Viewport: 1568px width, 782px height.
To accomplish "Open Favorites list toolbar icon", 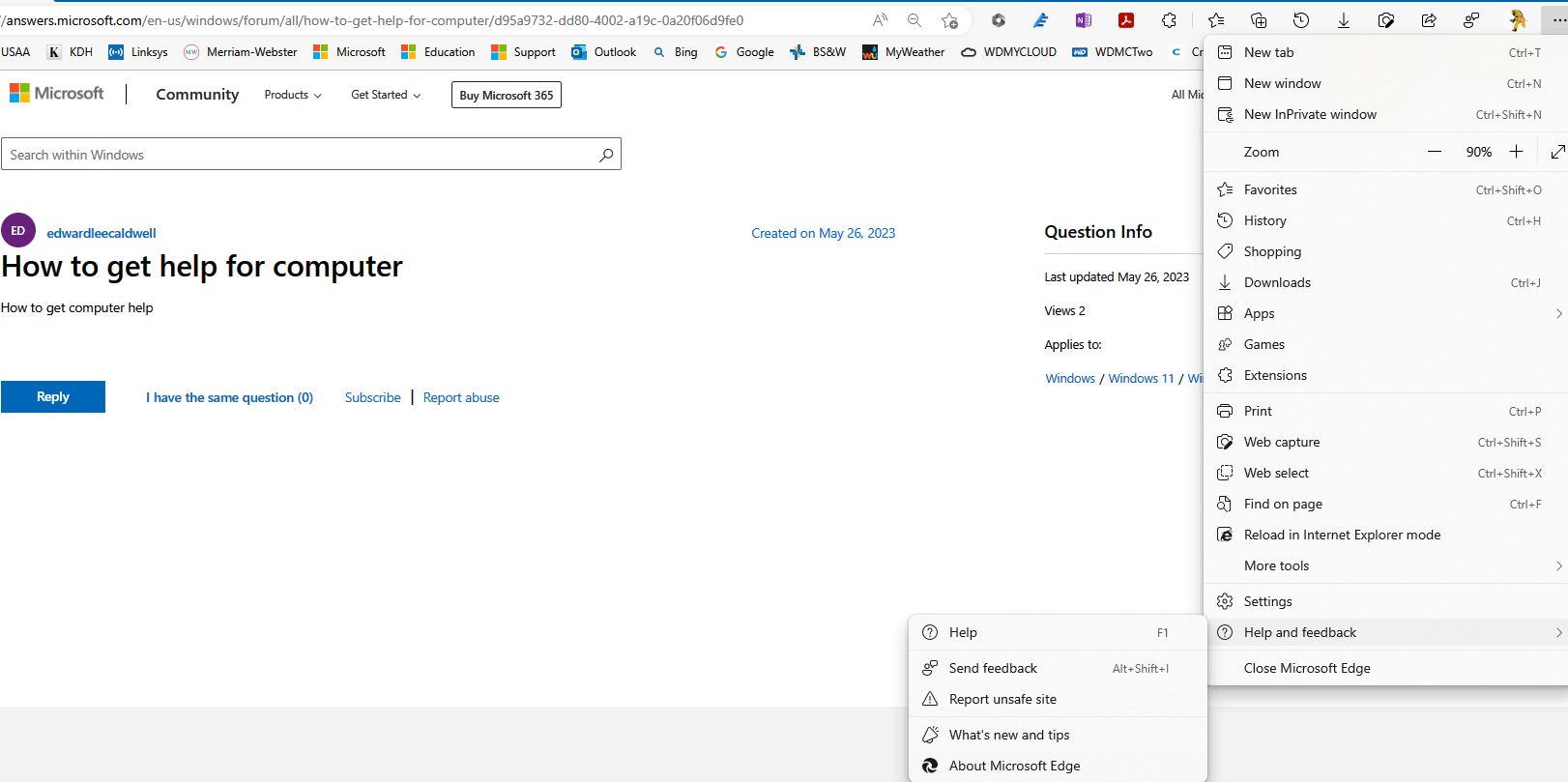I will (1216, 20).
